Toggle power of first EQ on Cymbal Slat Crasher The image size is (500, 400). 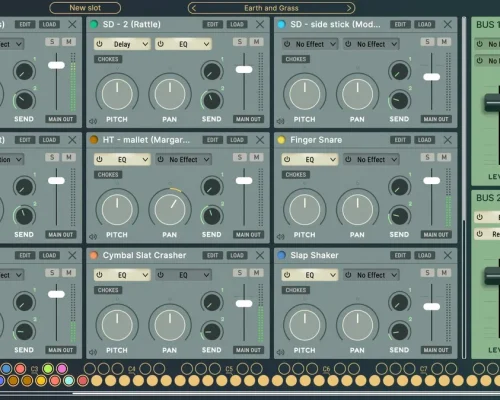point(99,275)
